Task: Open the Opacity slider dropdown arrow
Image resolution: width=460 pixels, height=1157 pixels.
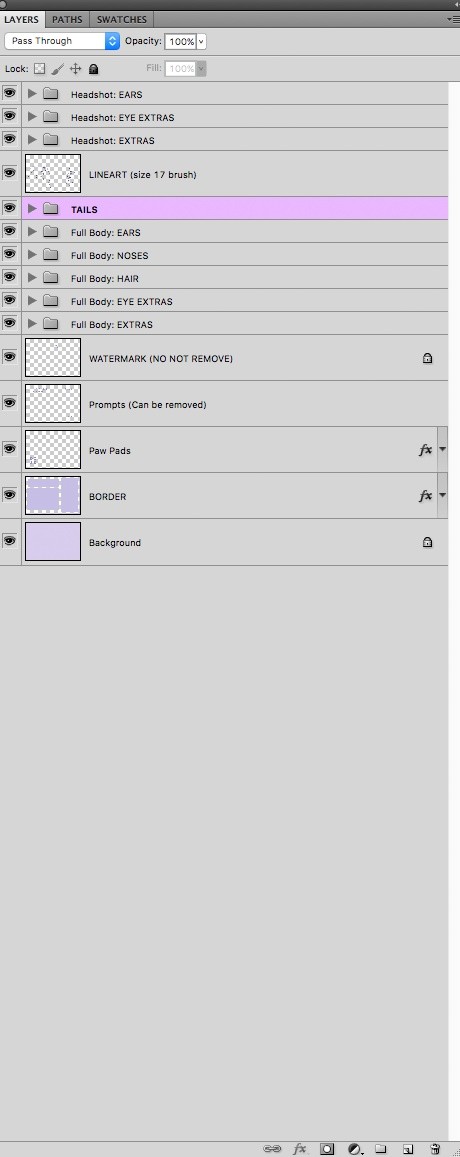Action: pos(202,42)
